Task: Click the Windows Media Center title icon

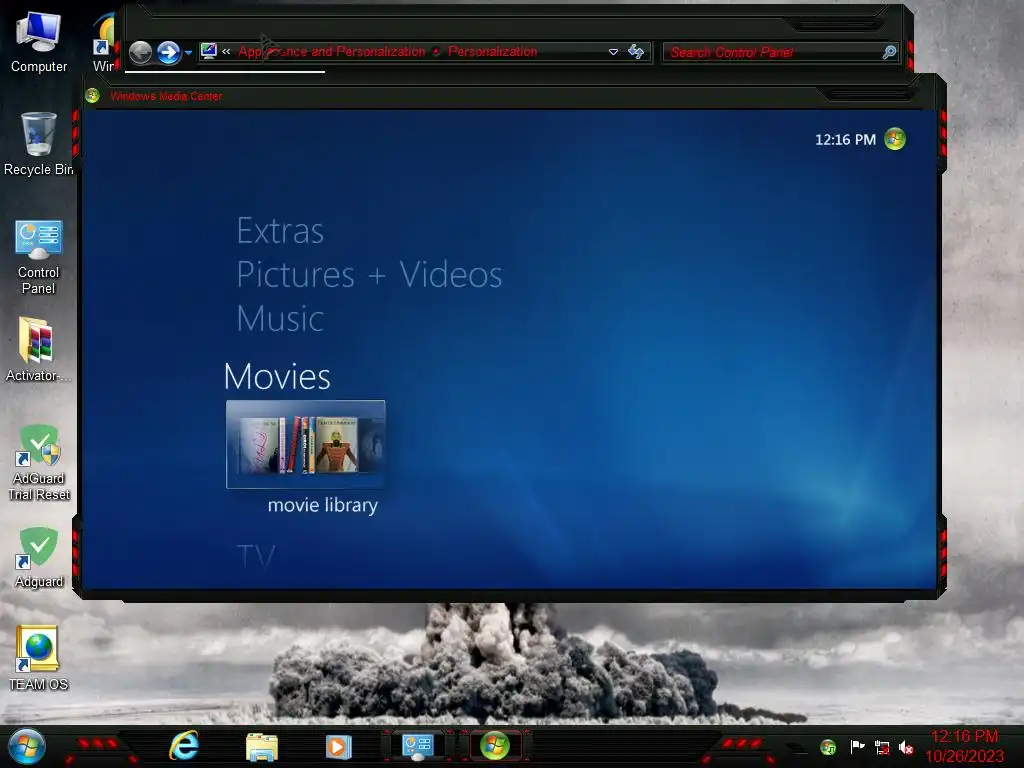Action: click(x=92, y=96)
